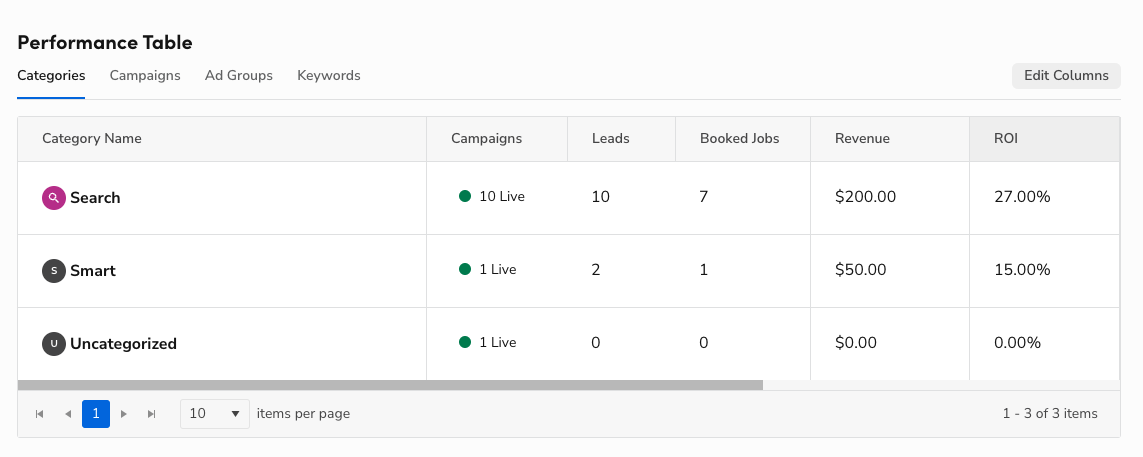This screenshot has height=457, width=1143.
Task: Click the Edit Columns button
Action: pos(1066,76)
